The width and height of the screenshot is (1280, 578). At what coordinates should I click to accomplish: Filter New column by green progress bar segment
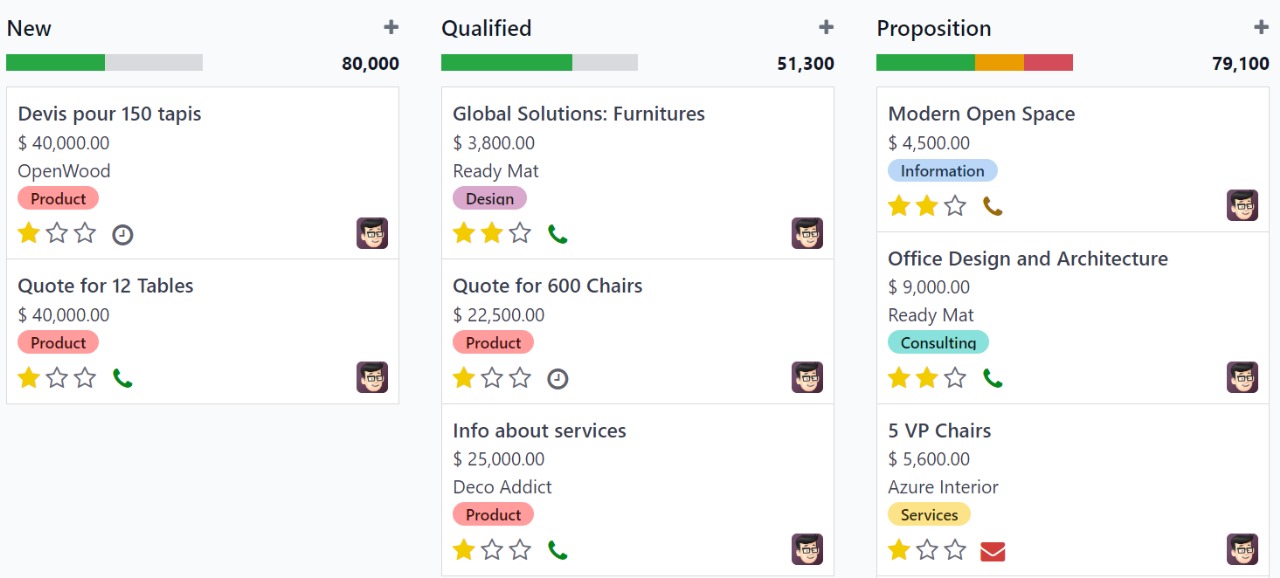(x=55, y=63)
